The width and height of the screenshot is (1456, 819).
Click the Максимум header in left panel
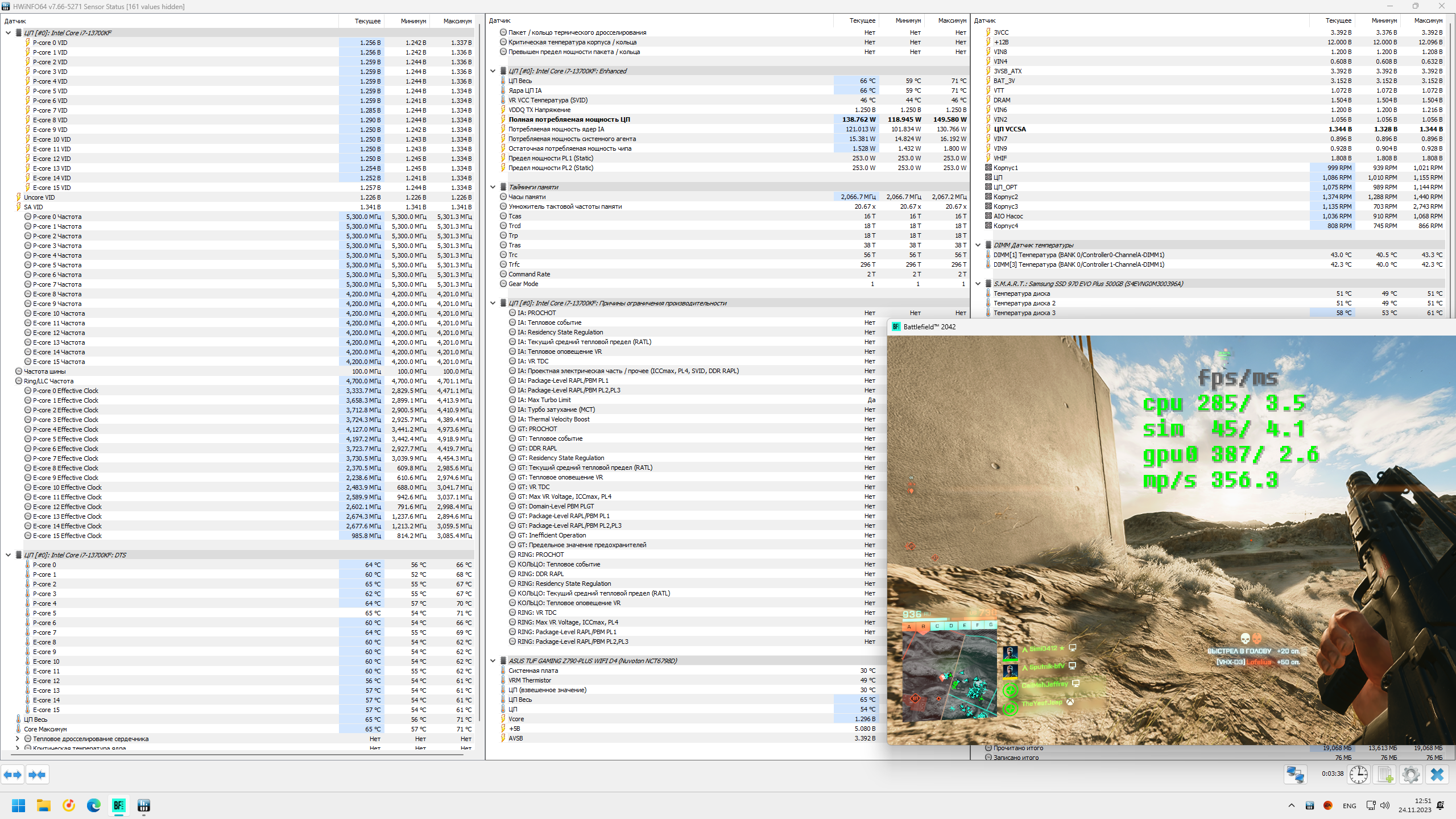[457, 21]
